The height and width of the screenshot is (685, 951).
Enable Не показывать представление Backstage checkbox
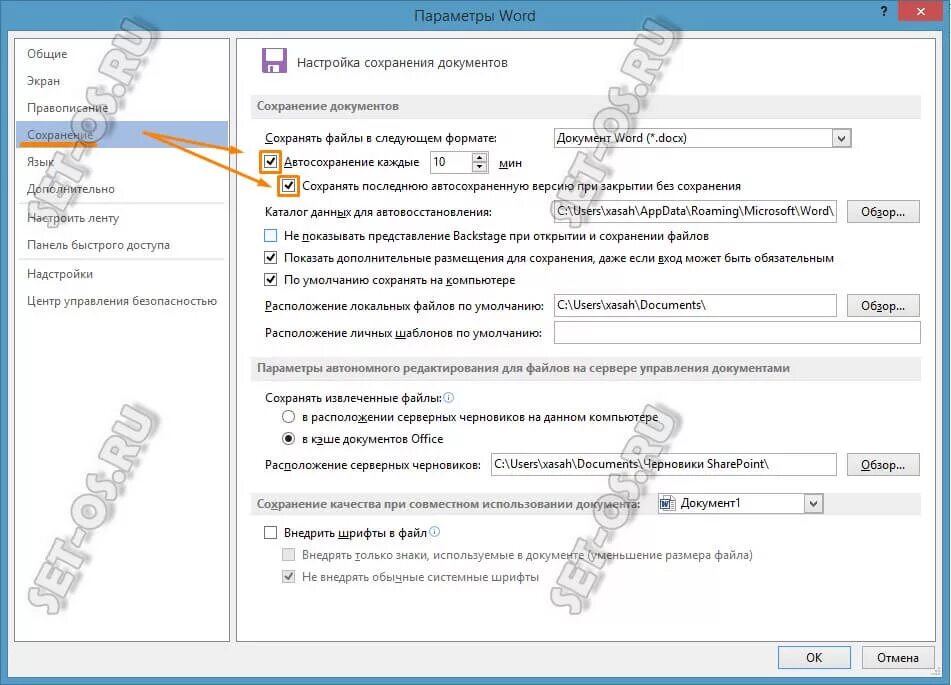271,235
